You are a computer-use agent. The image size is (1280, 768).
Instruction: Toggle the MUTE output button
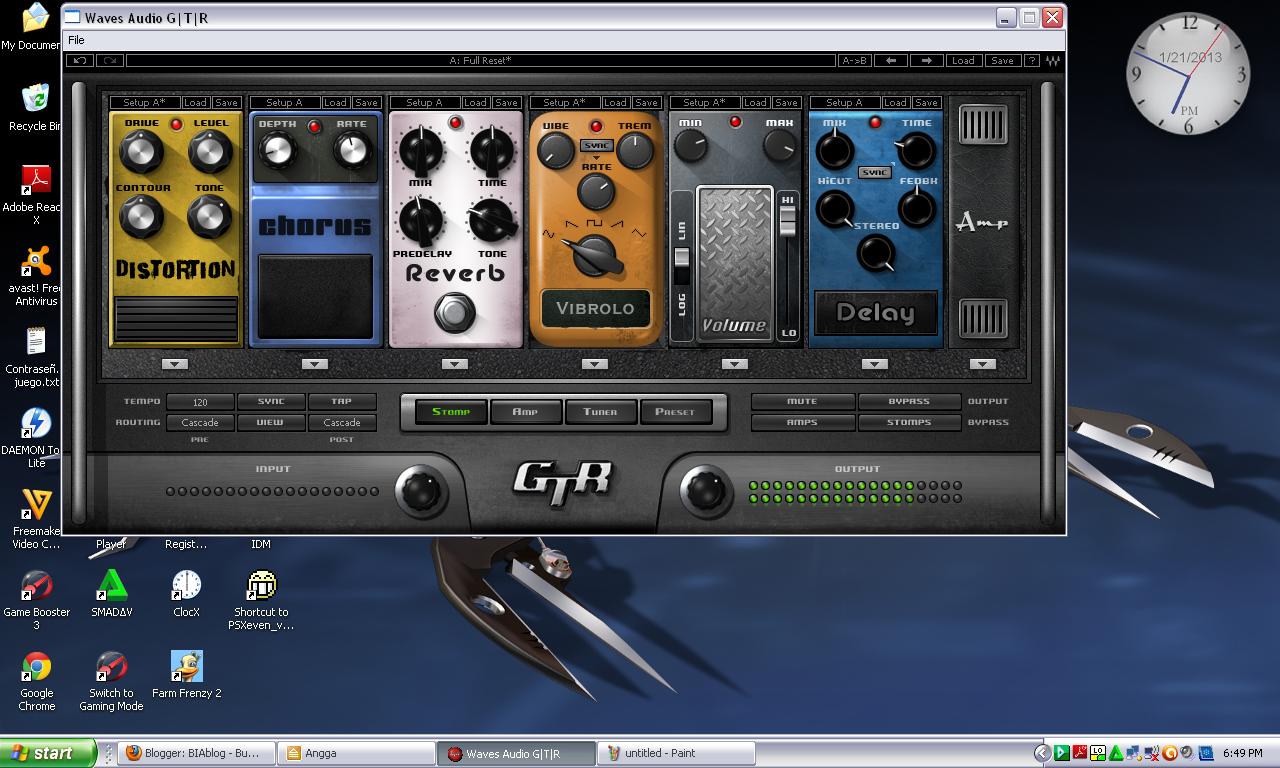click(802, 401)
